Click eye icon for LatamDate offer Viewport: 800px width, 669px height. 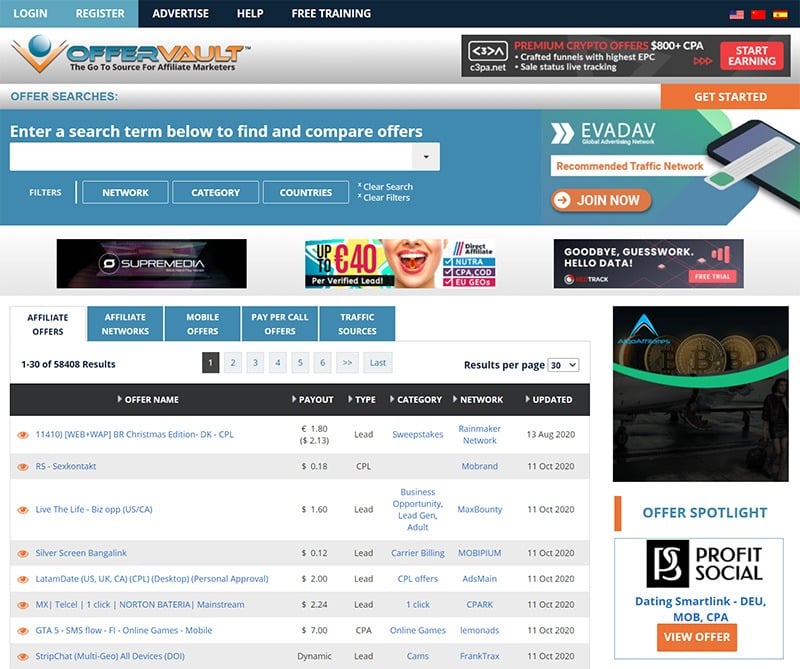point(22,579)
